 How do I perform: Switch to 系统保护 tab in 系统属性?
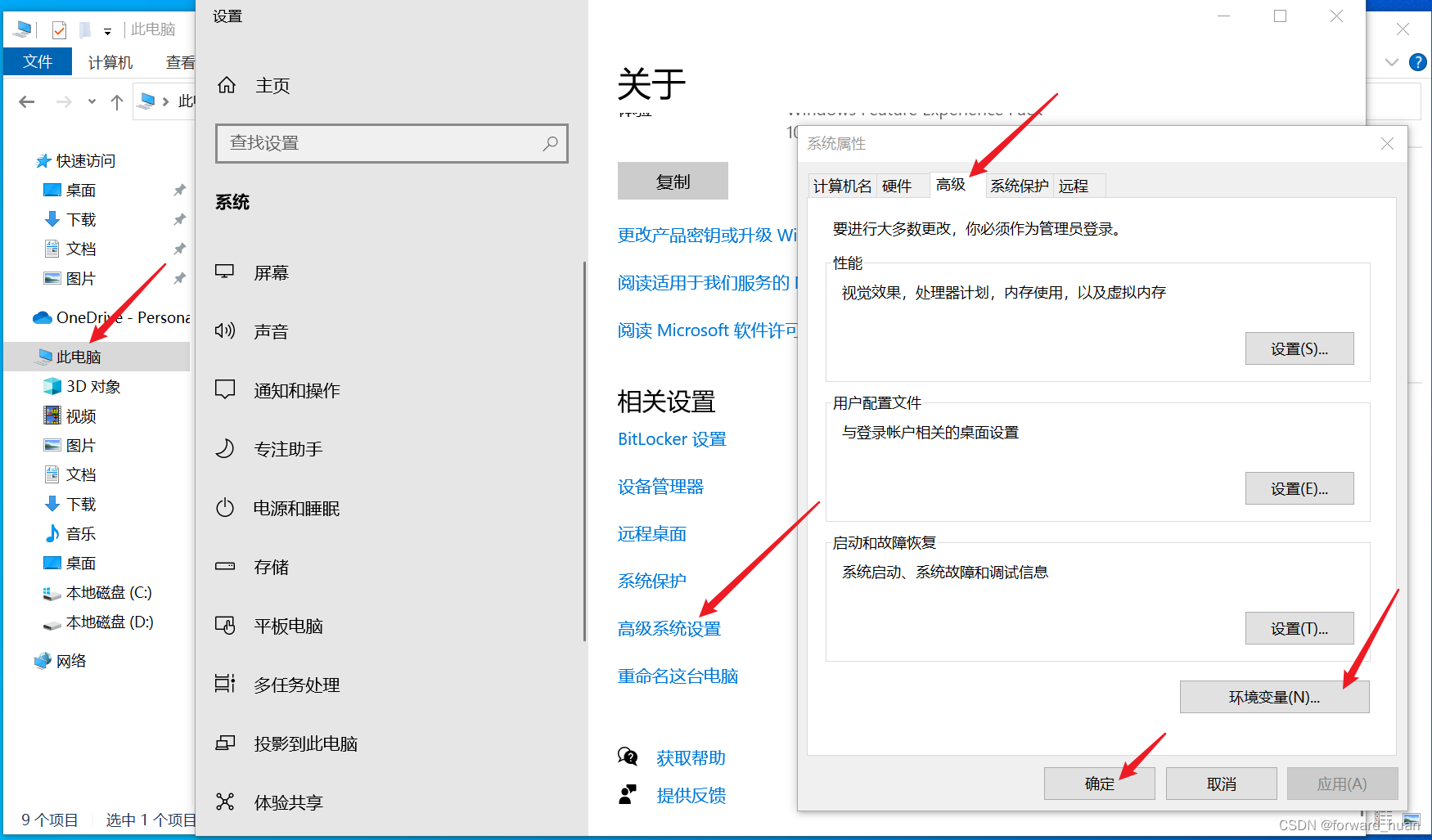point(1019,186)
